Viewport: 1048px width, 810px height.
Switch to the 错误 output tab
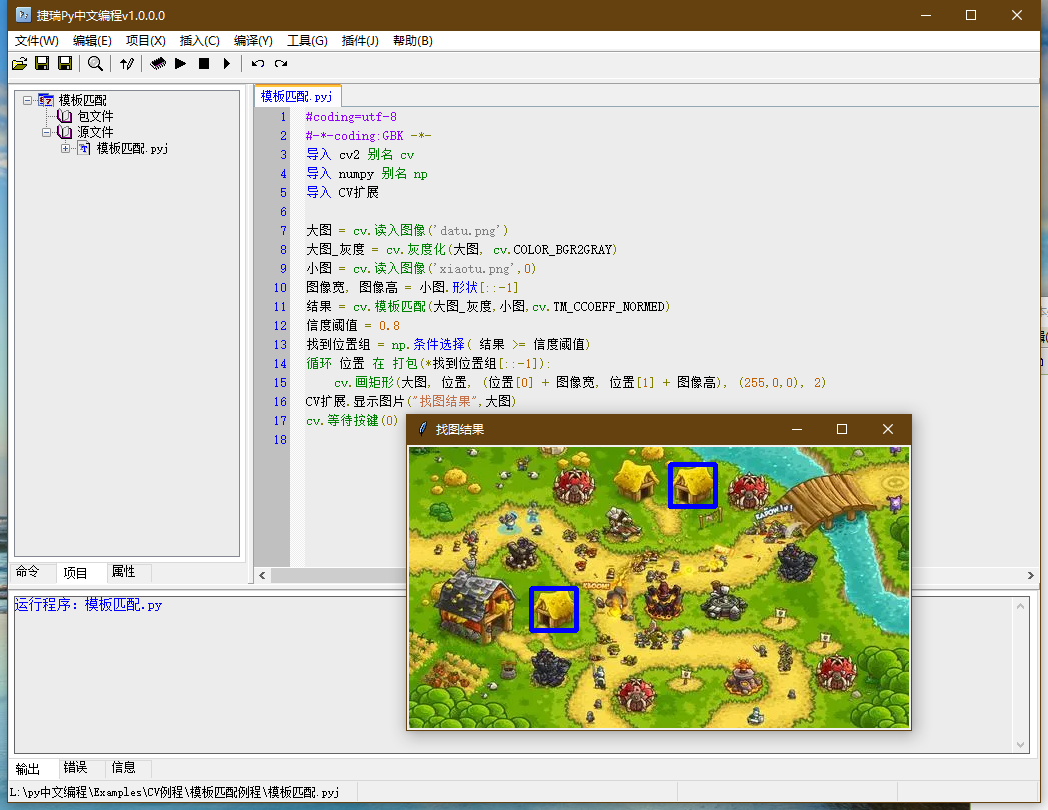click(x=75, y=767)
